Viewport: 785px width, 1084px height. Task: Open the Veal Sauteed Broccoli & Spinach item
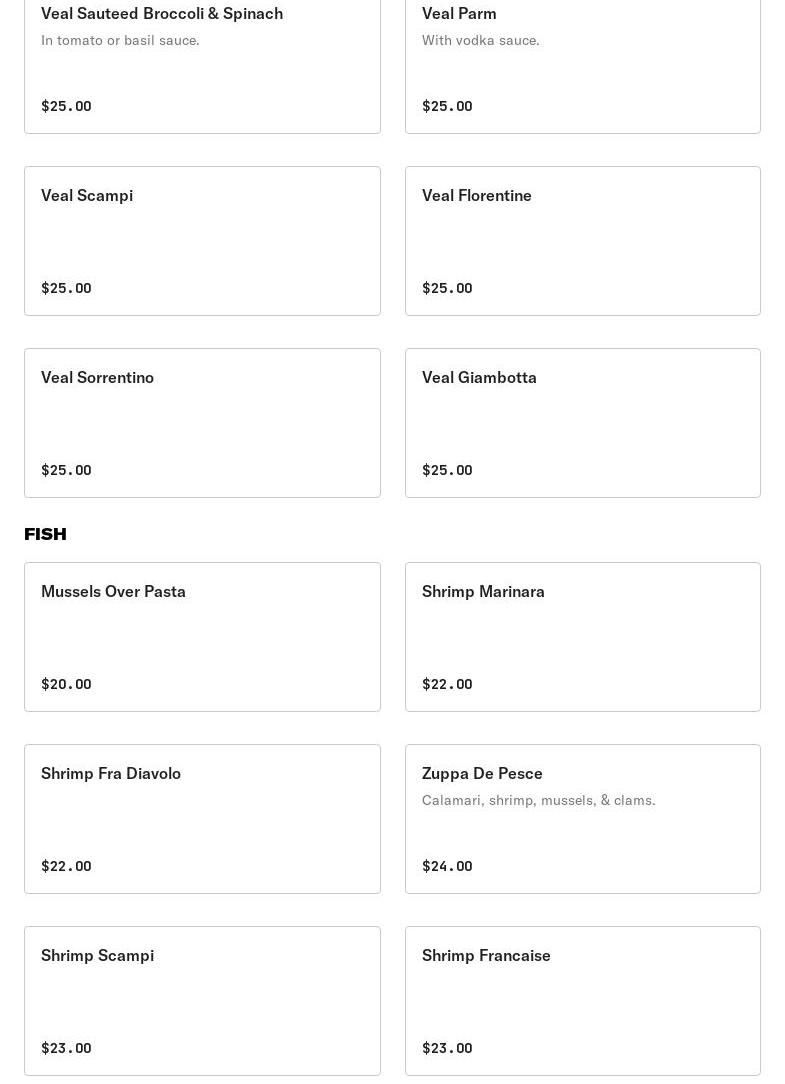coord(162,14)
